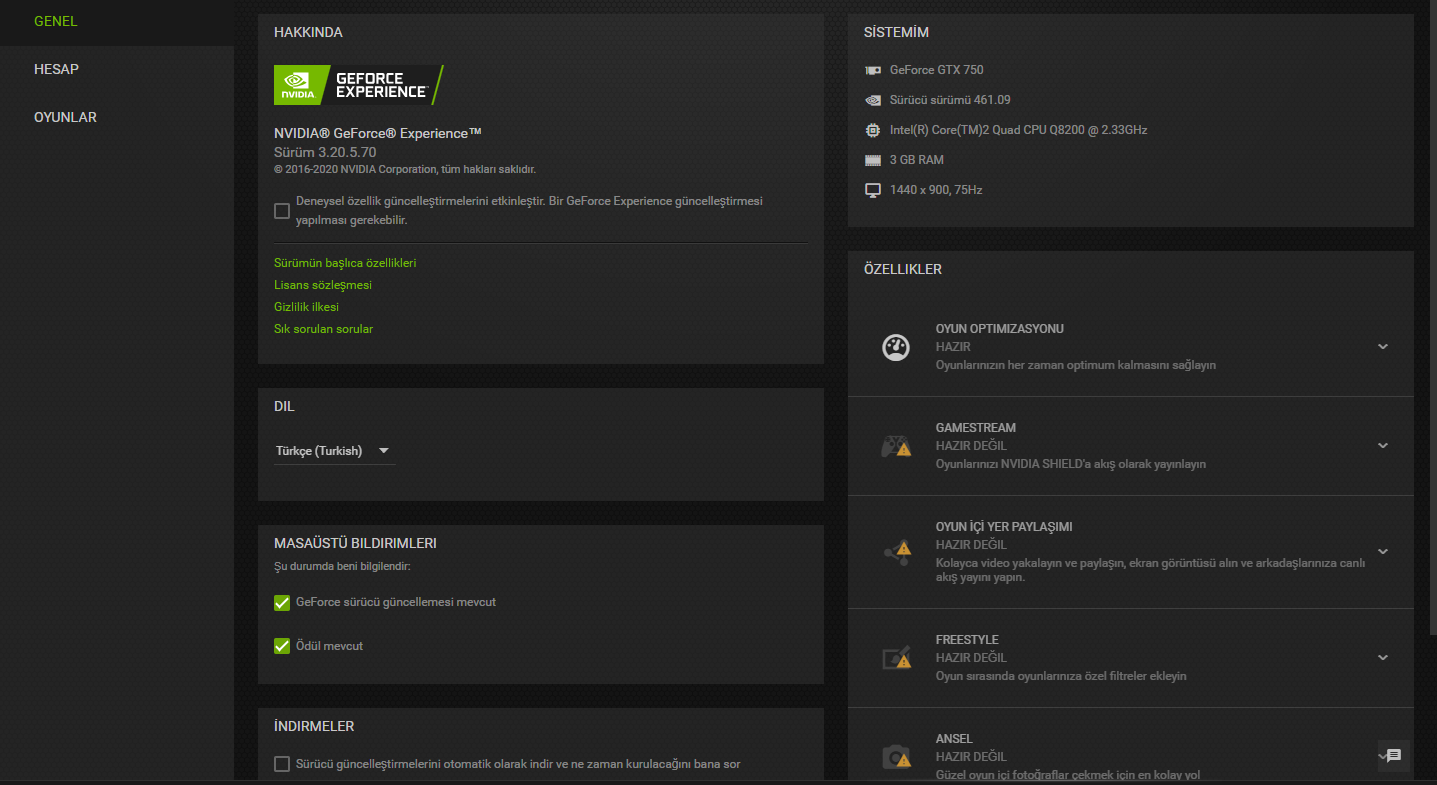
Task: Expand the GameStream feature chevron
Action: [x=1383, y=446]
